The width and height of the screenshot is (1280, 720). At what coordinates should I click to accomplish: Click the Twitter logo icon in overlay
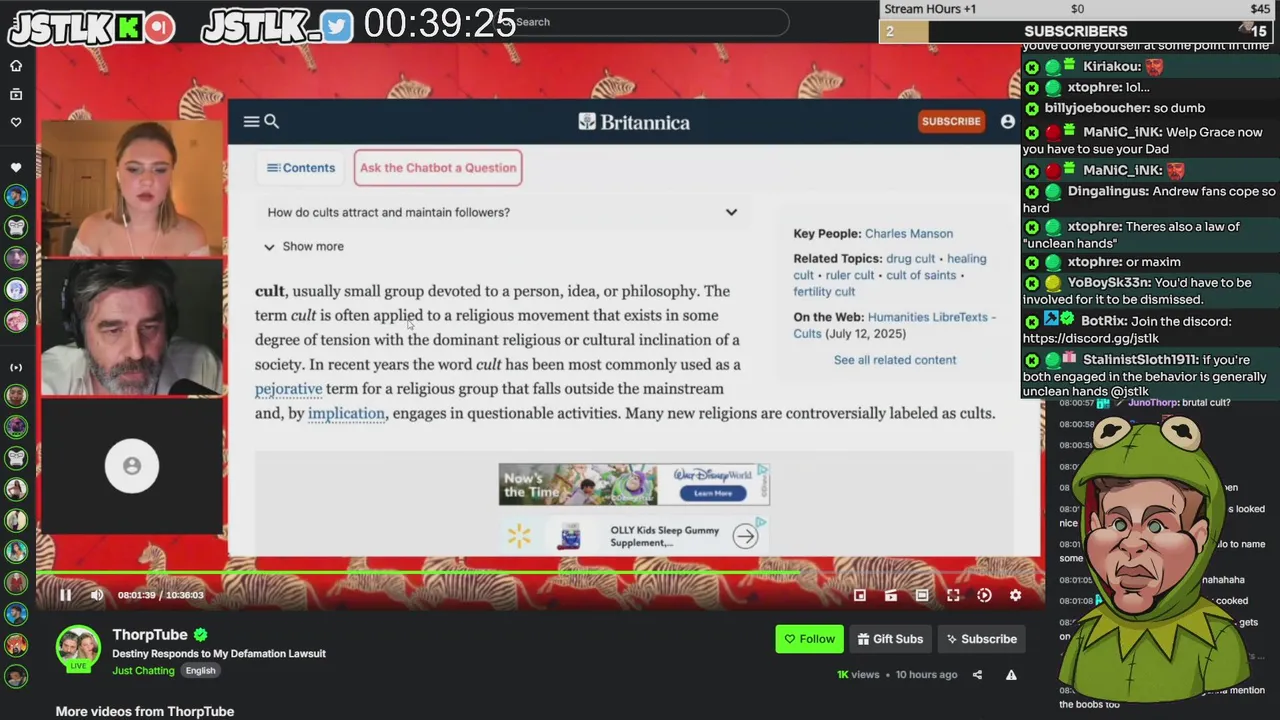(x=338, y=28)
